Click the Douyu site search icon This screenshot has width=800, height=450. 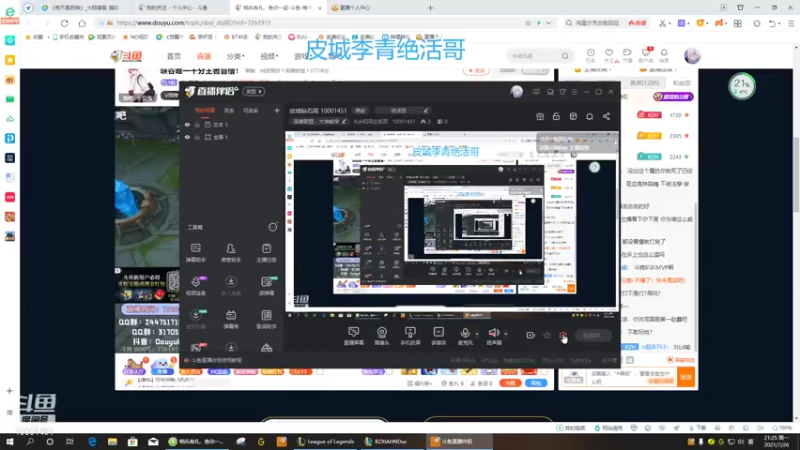565,56
